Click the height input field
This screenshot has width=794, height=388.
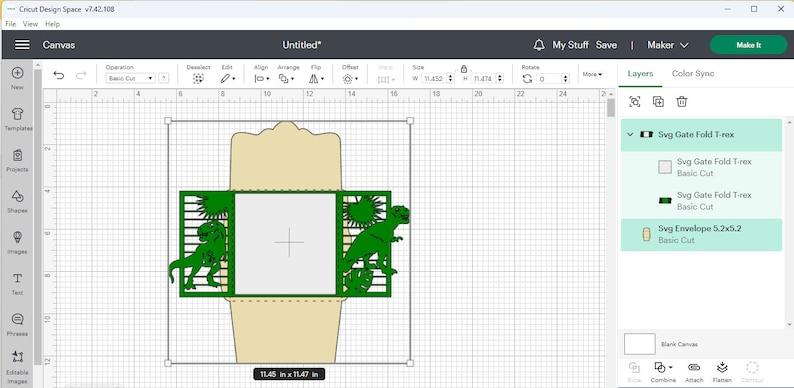coord(483,79)
